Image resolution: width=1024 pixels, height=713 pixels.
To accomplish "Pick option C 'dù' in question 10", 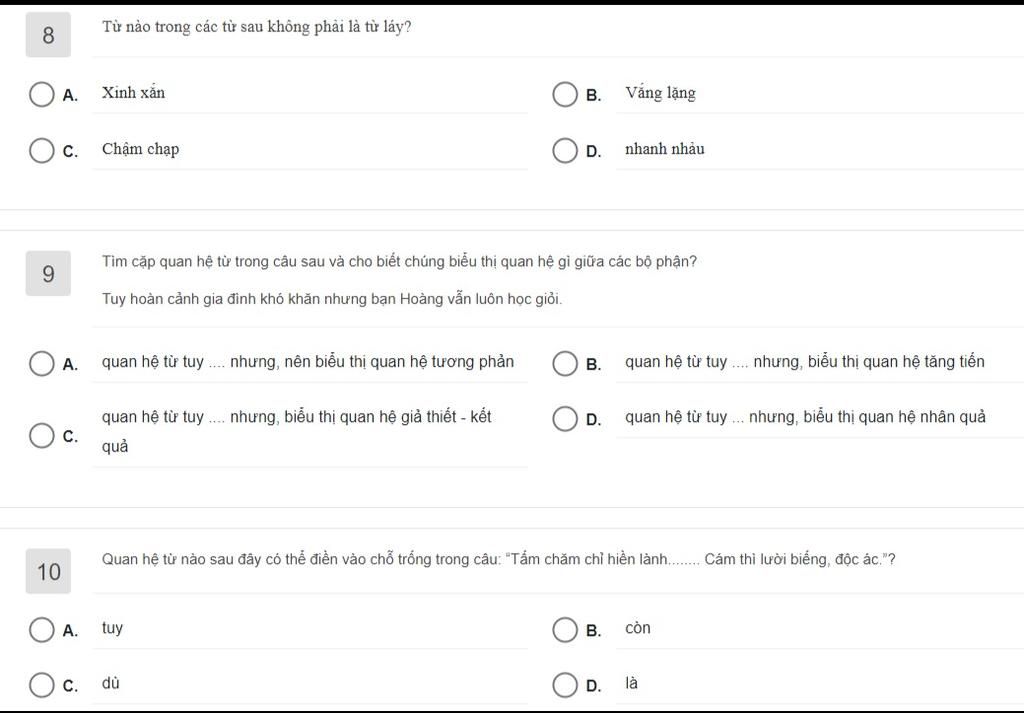I will (42, 686).
